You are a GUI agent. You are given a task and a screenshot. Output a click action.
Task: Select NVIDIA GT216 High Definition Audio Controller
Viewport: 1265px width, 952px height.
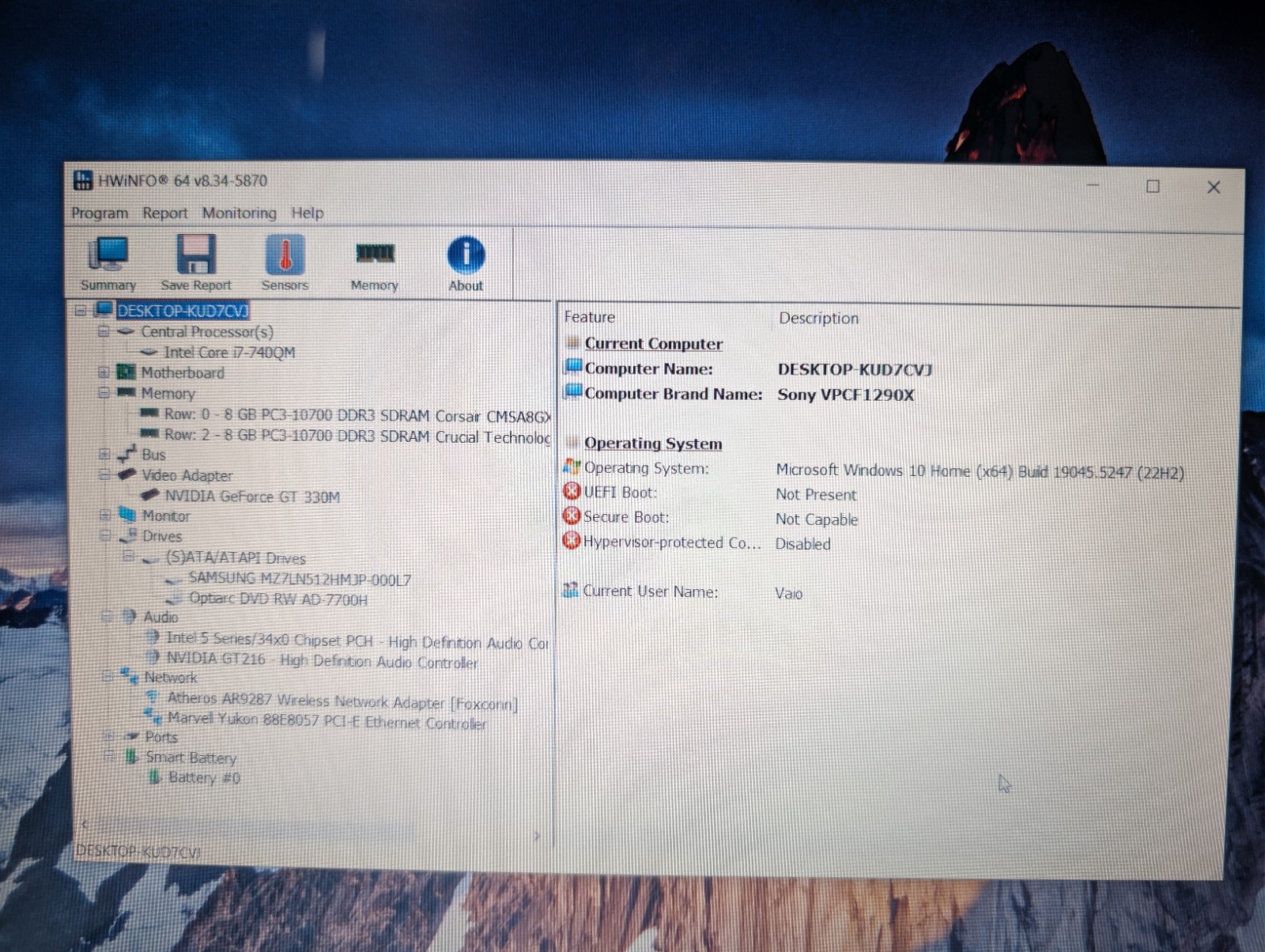(323, 660)
